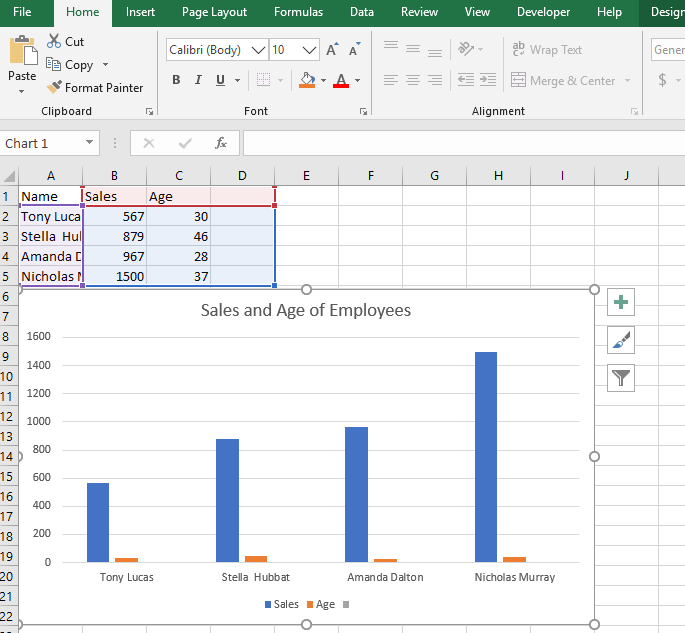Toggle Underline formatting
Image resolution: width=685 pixels, height=633 pixels.
pyautogui.click(x=220, y=80)
